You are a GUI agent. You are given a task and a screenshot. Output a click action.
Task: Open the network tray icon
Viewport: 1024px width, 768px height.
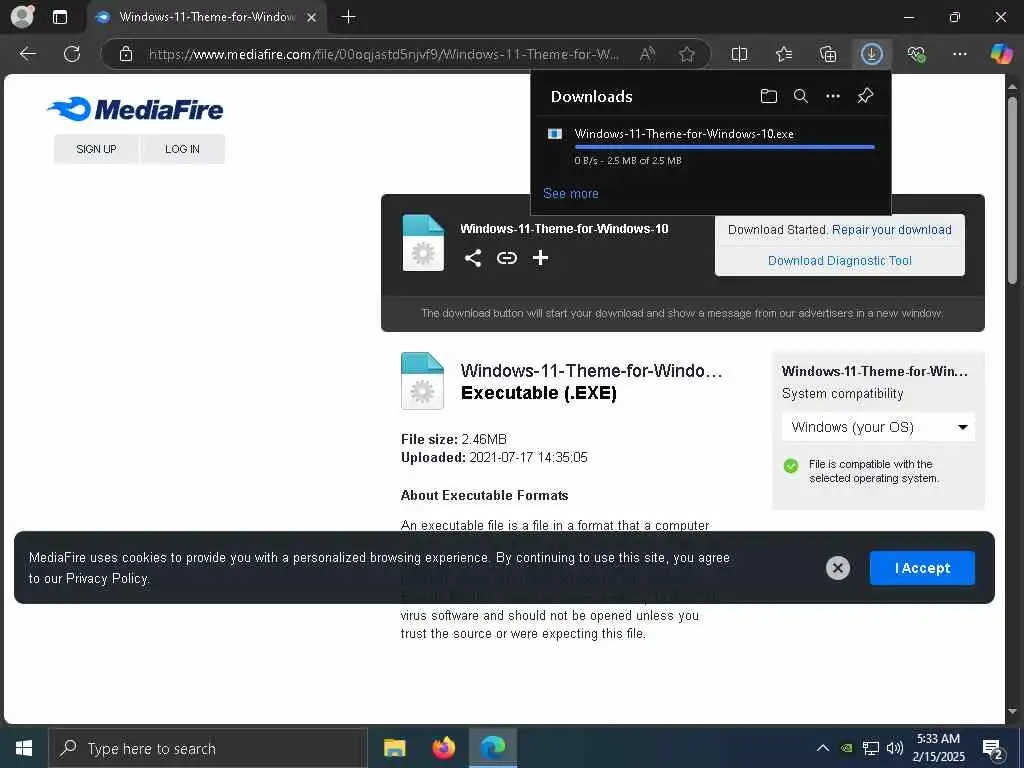tap(871, 748)
